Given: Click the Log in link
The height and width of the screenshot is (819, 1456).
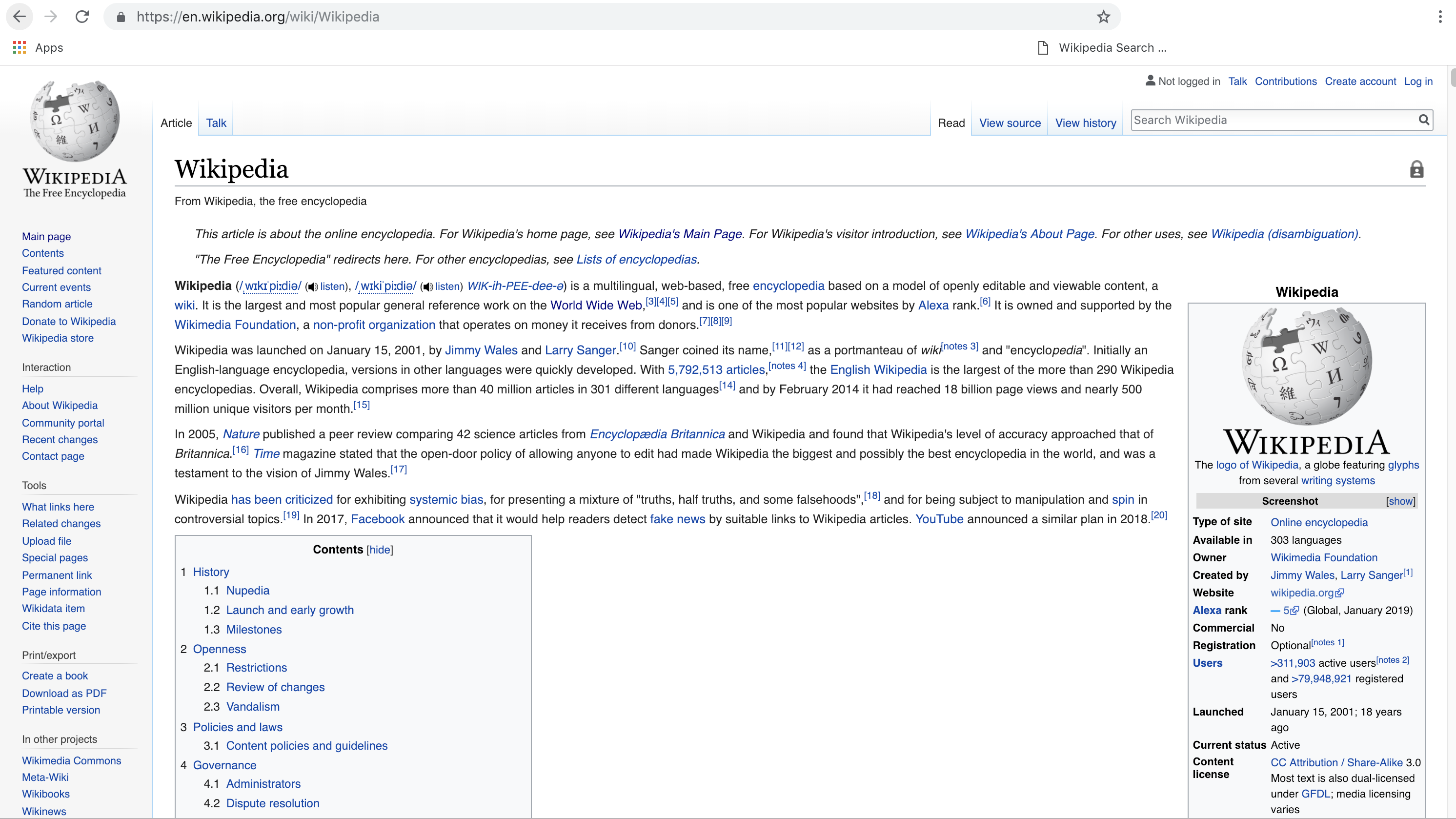Looking at the screenshot, I should (1418, 81).
